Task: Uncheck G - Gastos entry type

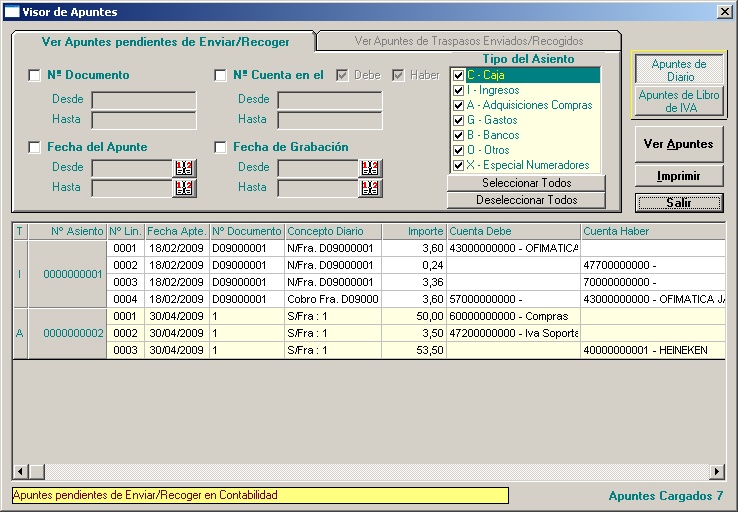Action: [458, 120]
